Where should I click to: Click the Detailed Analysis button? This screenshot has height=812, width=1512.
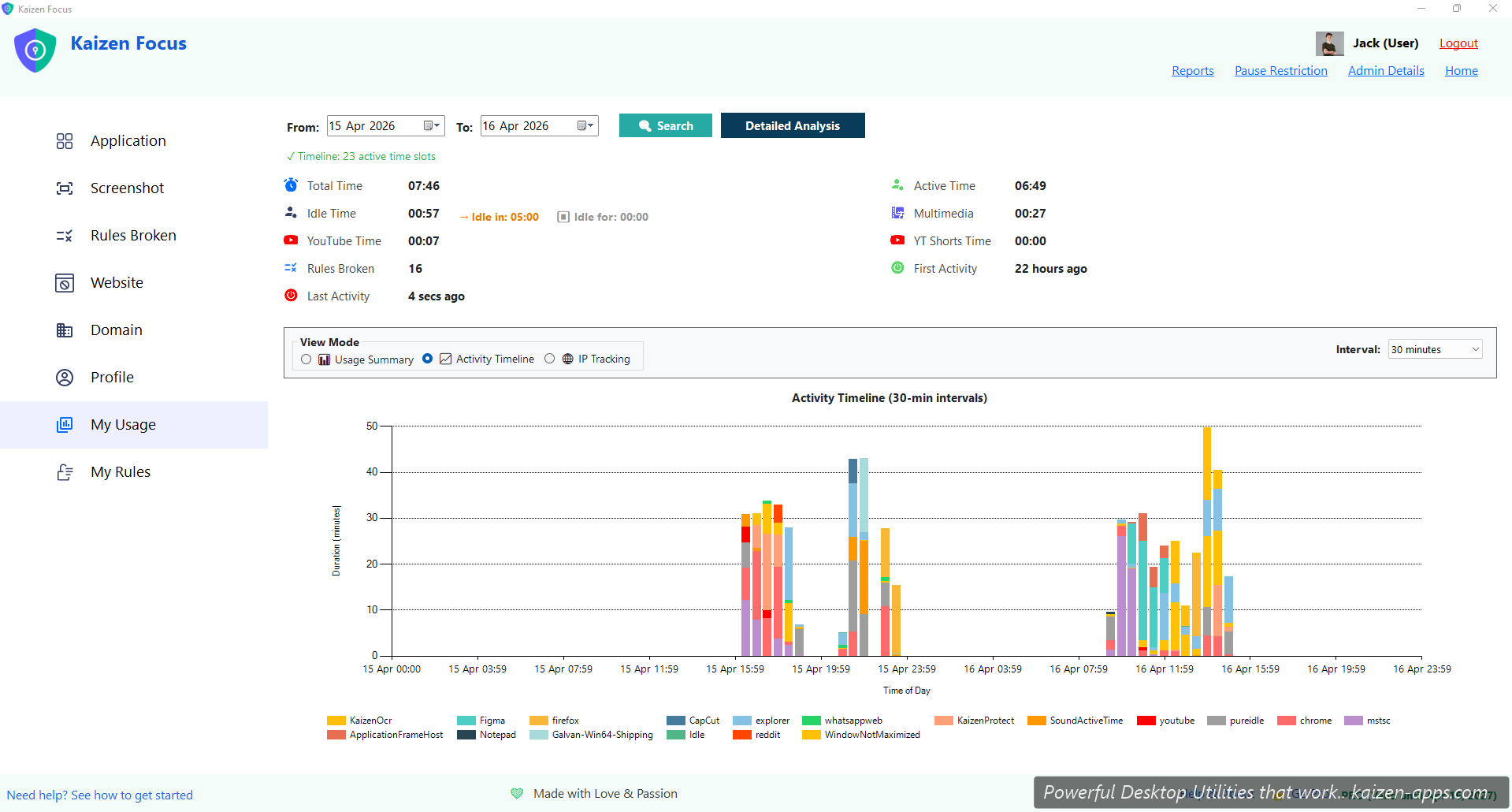point(792,126)
